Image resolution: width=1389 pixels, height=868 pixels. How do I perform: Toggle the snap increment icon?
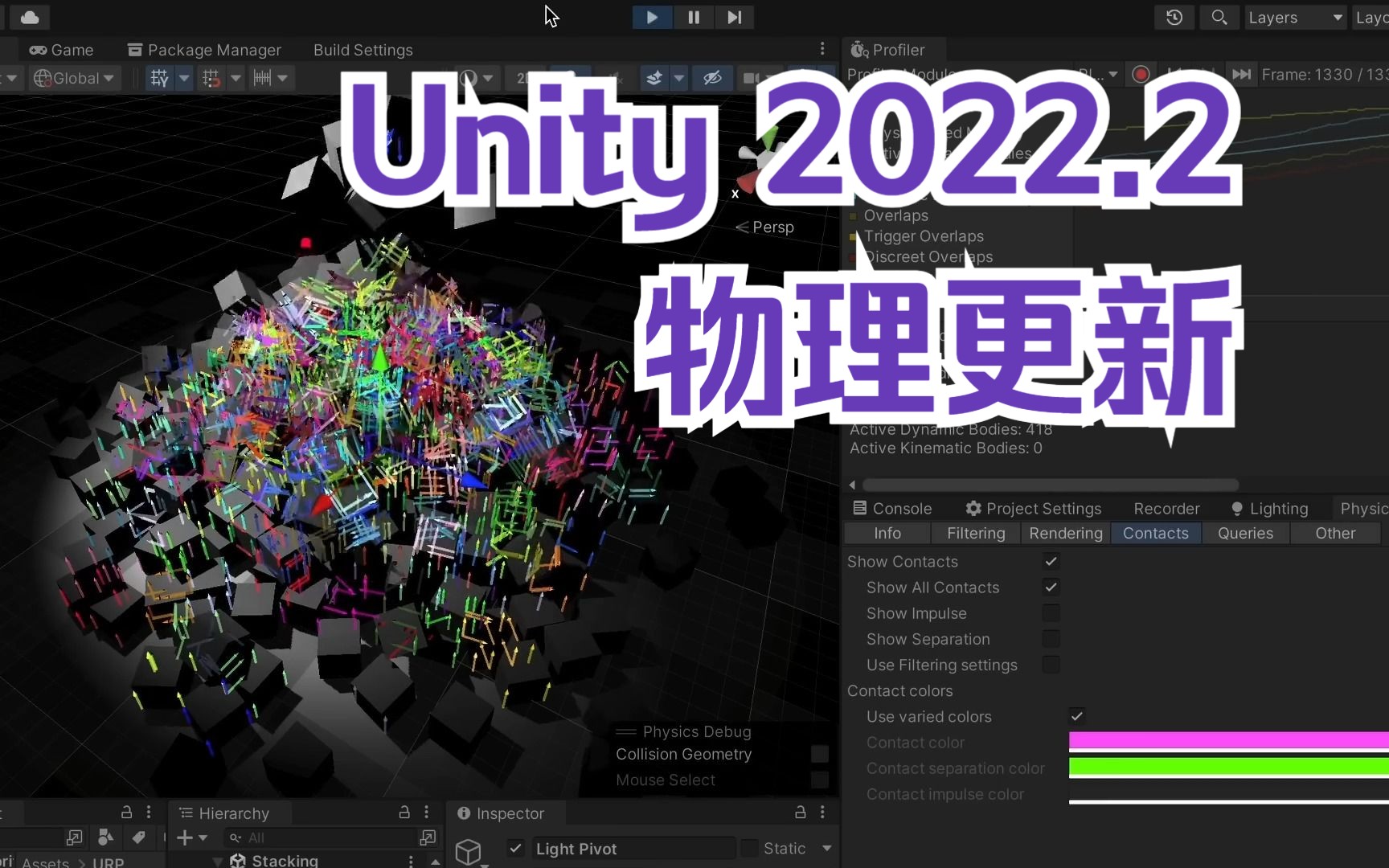click(x=211, y=78)
